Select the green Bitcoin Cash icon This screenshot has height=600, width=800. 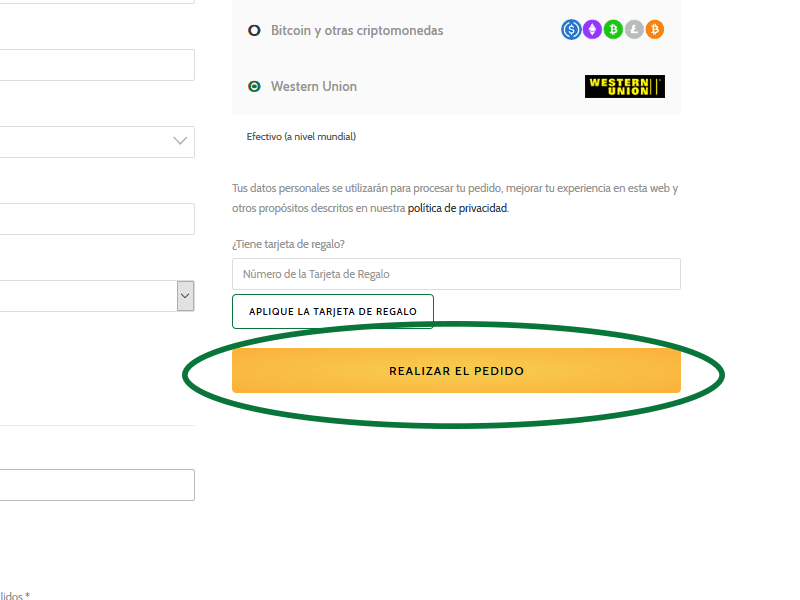(x=612, y=30)
